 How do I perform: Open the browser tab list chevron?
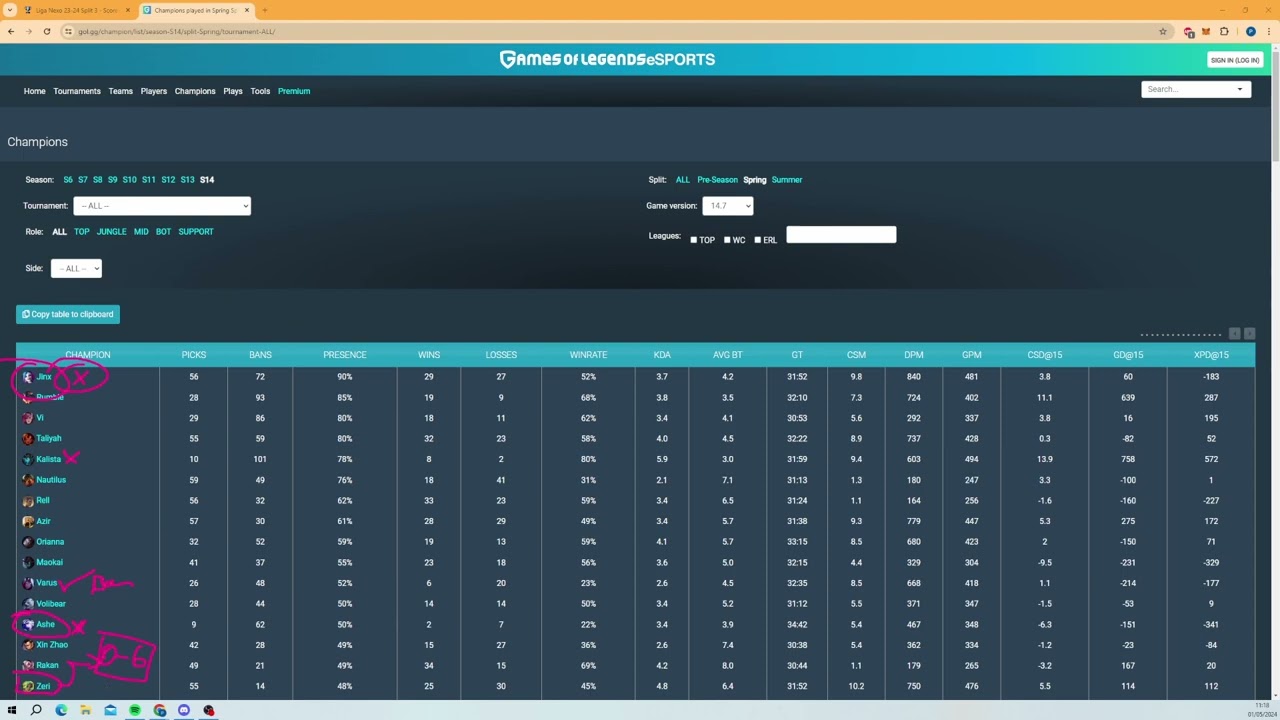(11, 10)
